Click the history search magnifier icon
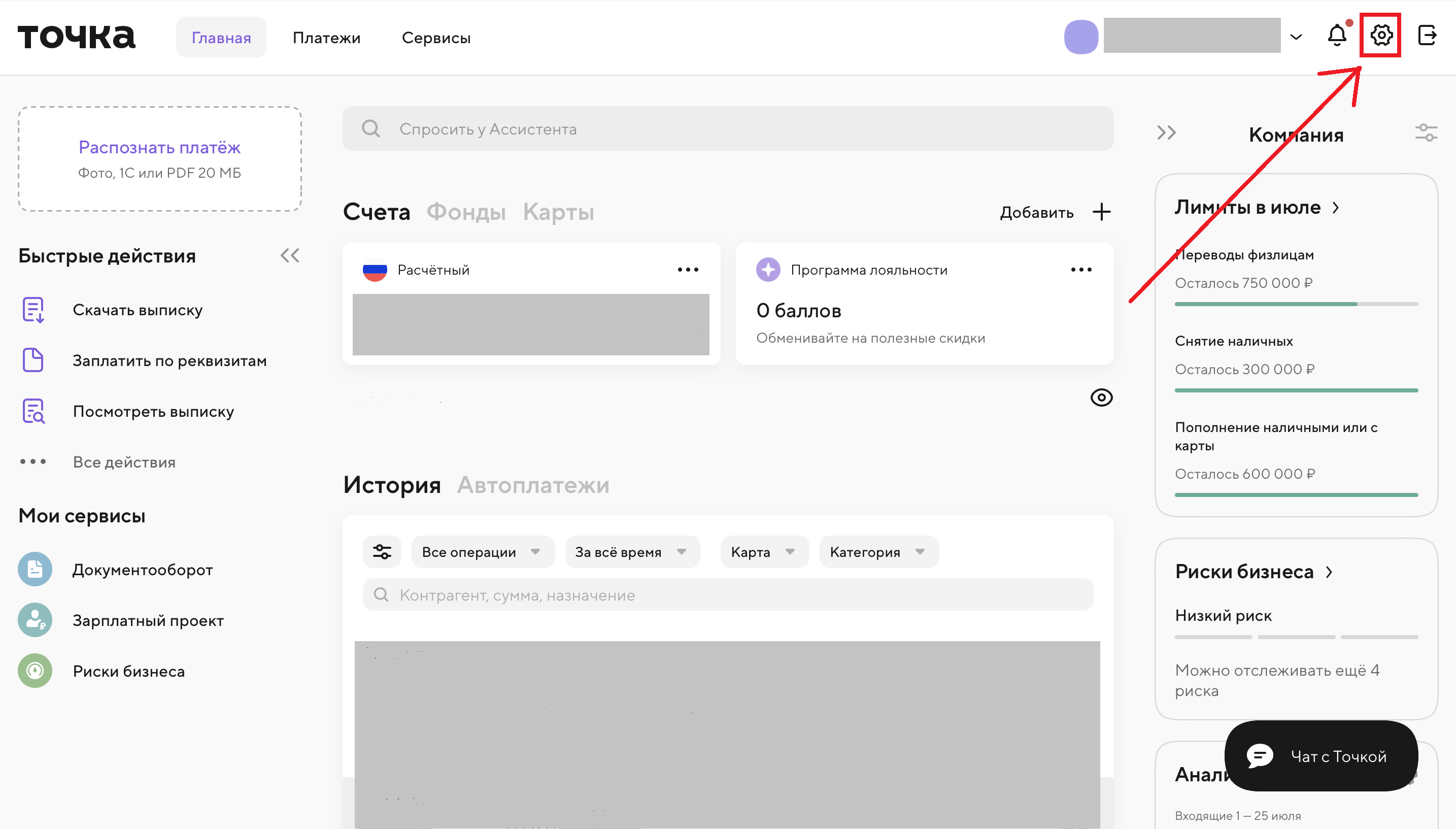1456x829 pixels. coord(381,595)
